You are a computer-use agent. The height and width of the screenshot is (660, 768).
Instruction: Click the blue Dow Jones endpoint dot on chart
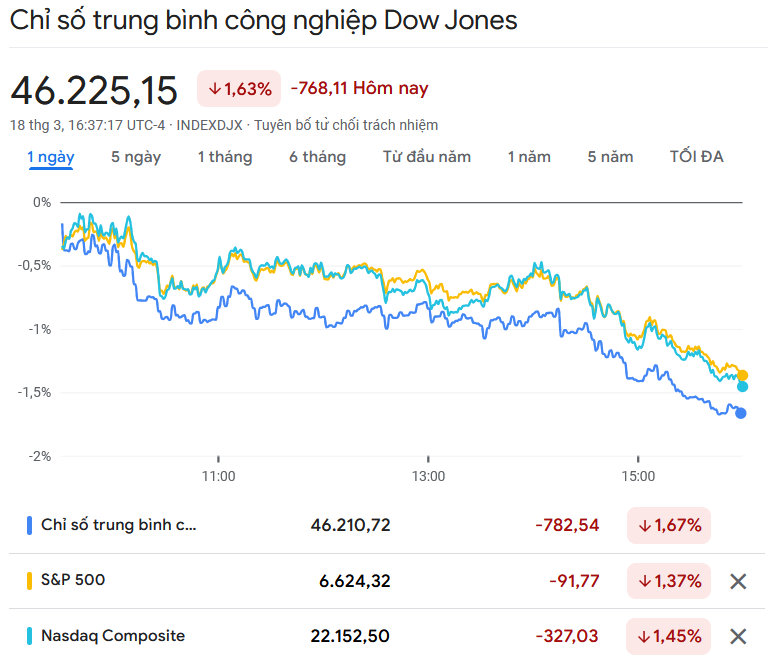pyautogui.click(x=741, y=413)
